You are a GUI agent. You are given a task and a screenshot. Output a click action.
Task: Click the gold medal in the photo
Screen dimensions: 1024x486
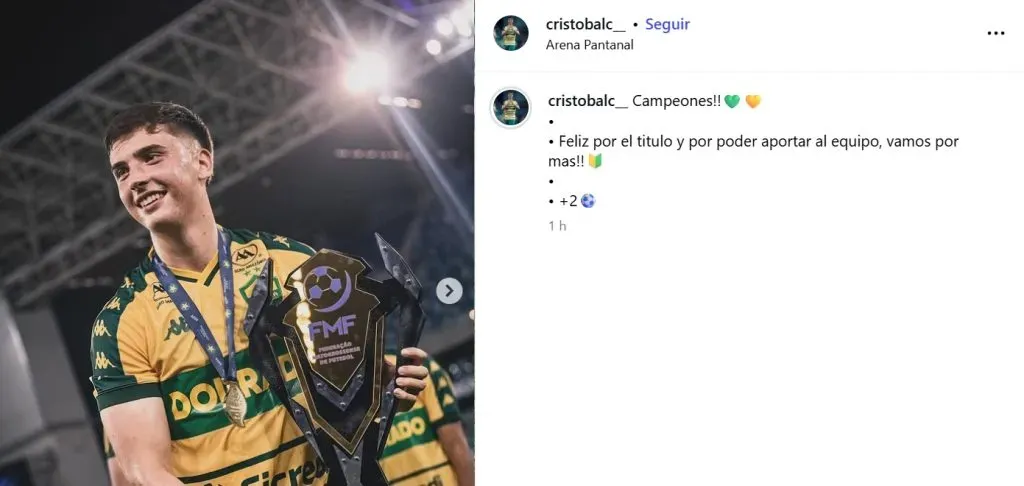pos(236,403)
